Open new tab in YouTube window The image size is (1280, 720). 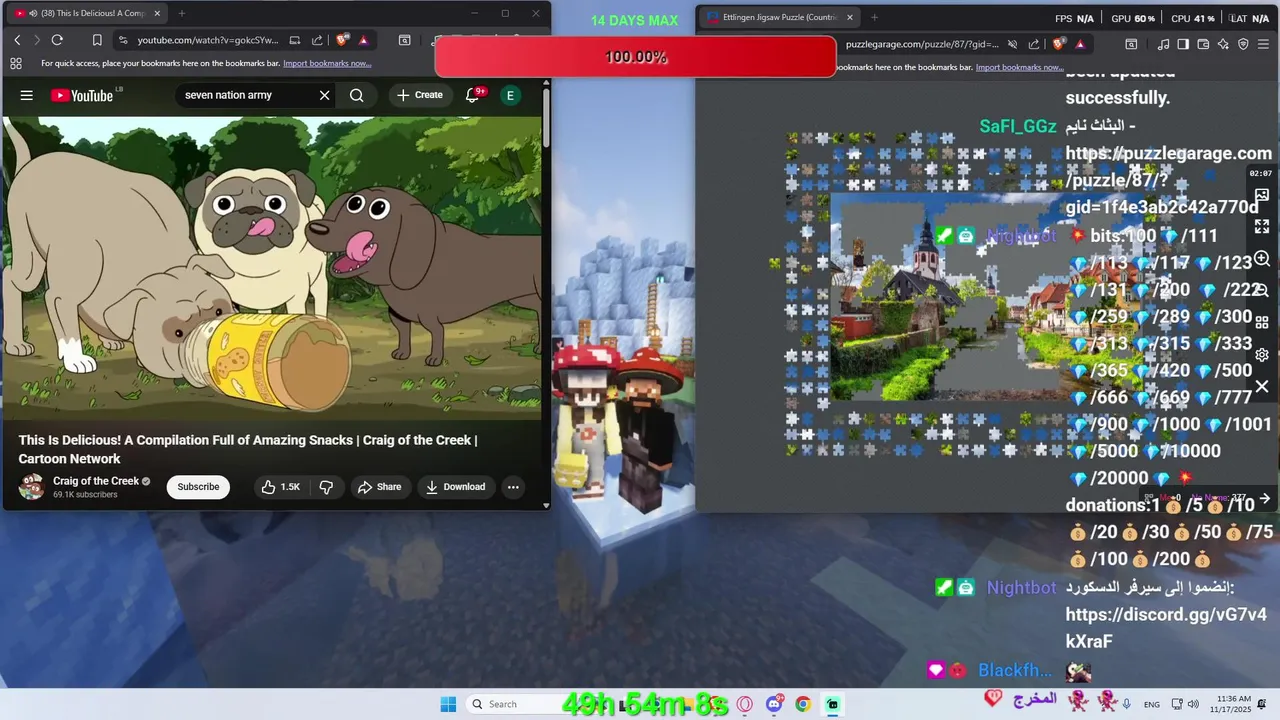181,13
